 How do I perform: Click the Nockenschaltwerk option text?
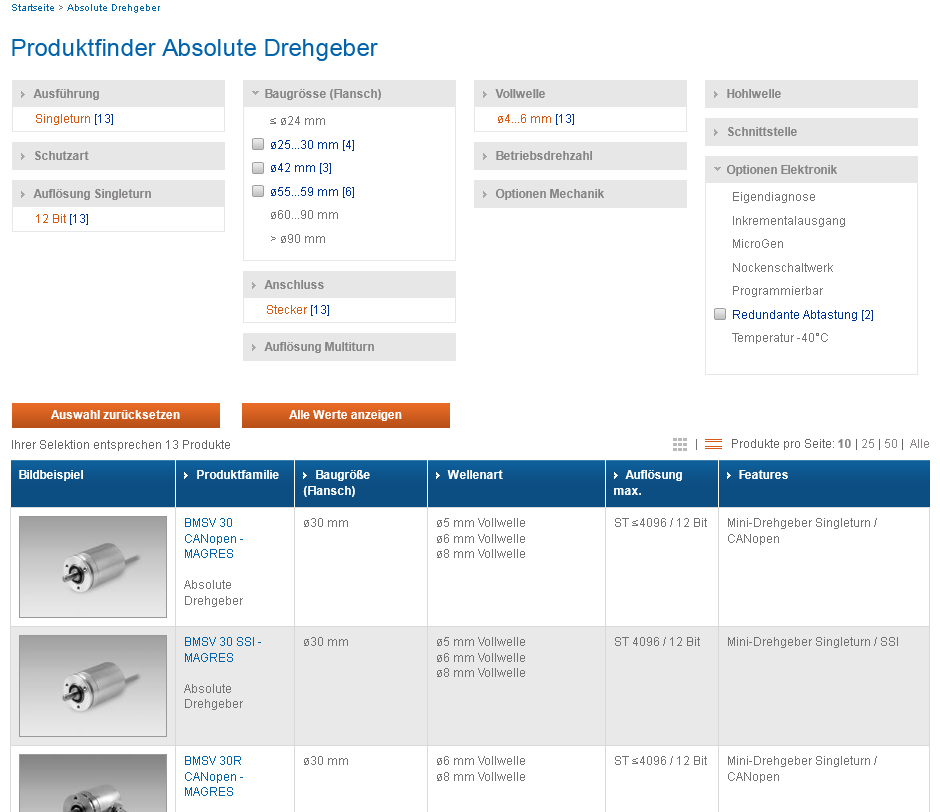[x=782, y=267]
